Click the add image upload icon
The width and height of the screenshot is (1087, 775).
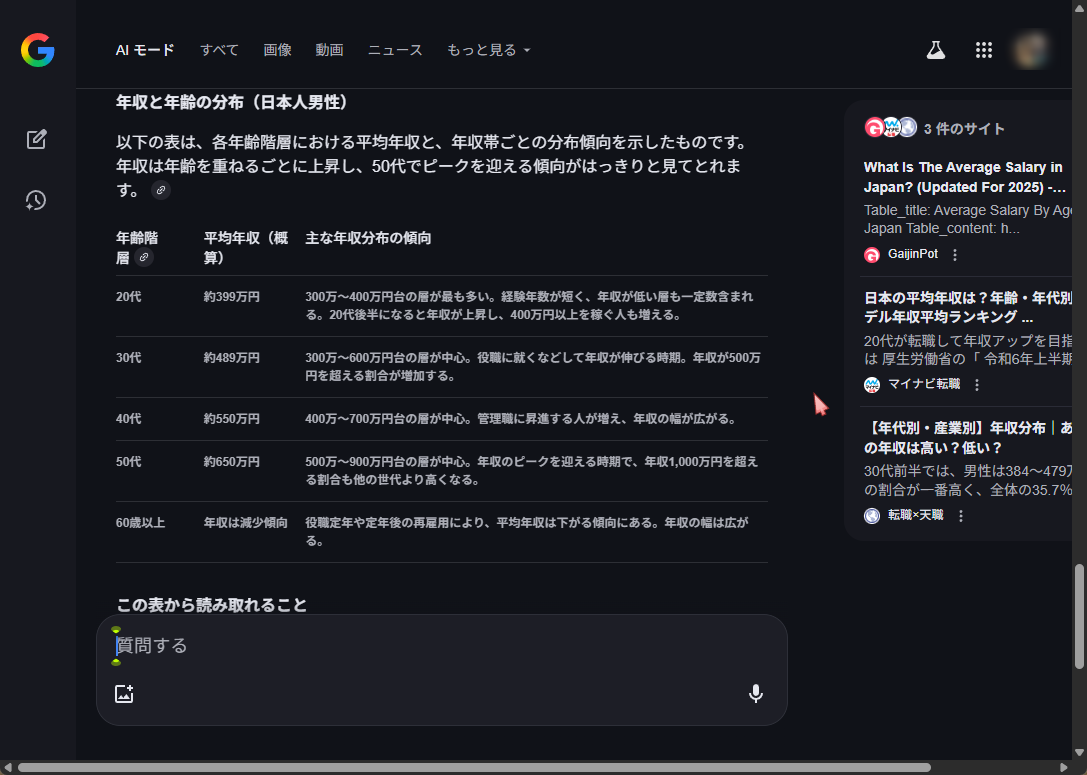pyautogui.click(x=124, y=694)
